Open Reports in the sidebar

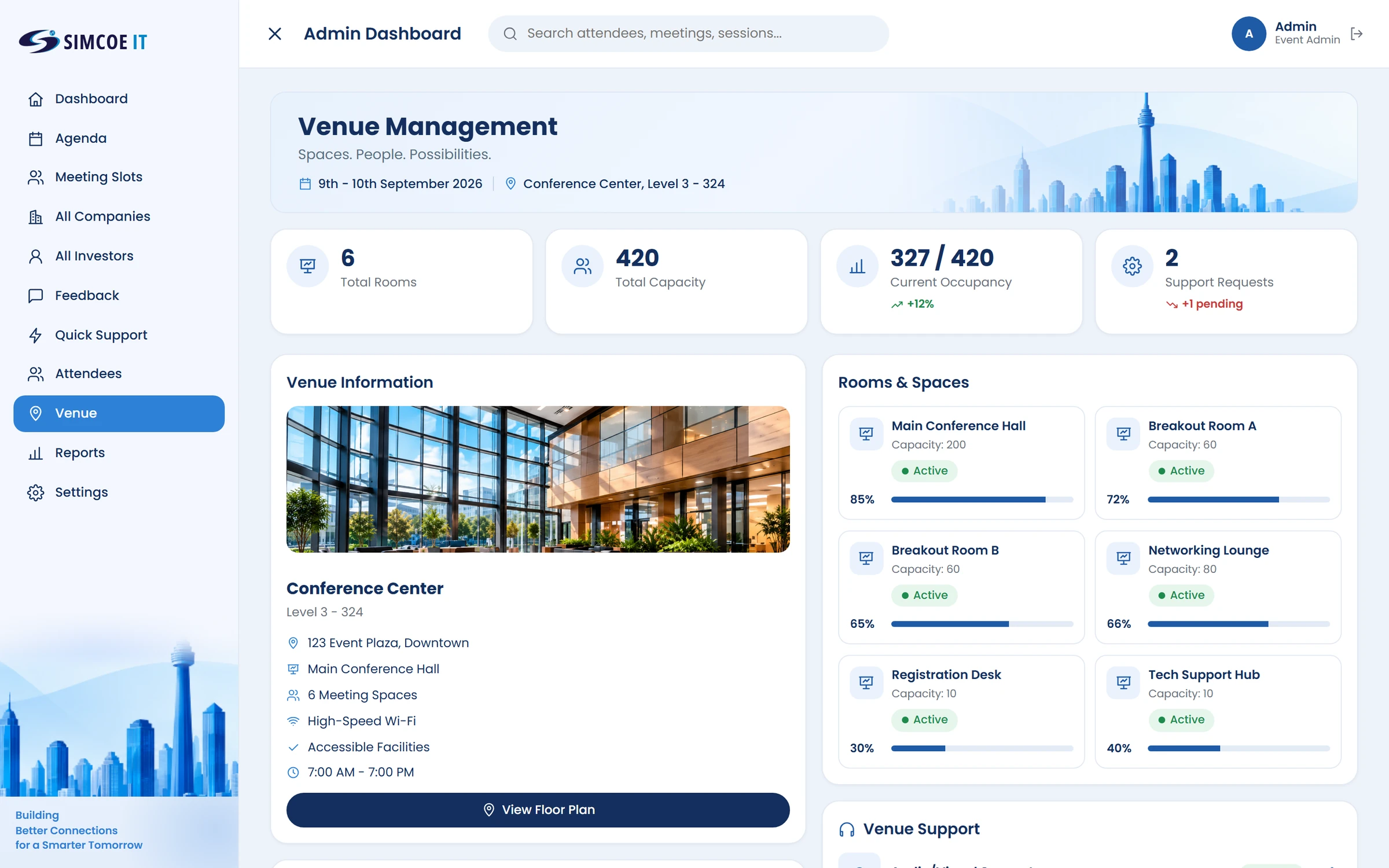pos(119,453)
